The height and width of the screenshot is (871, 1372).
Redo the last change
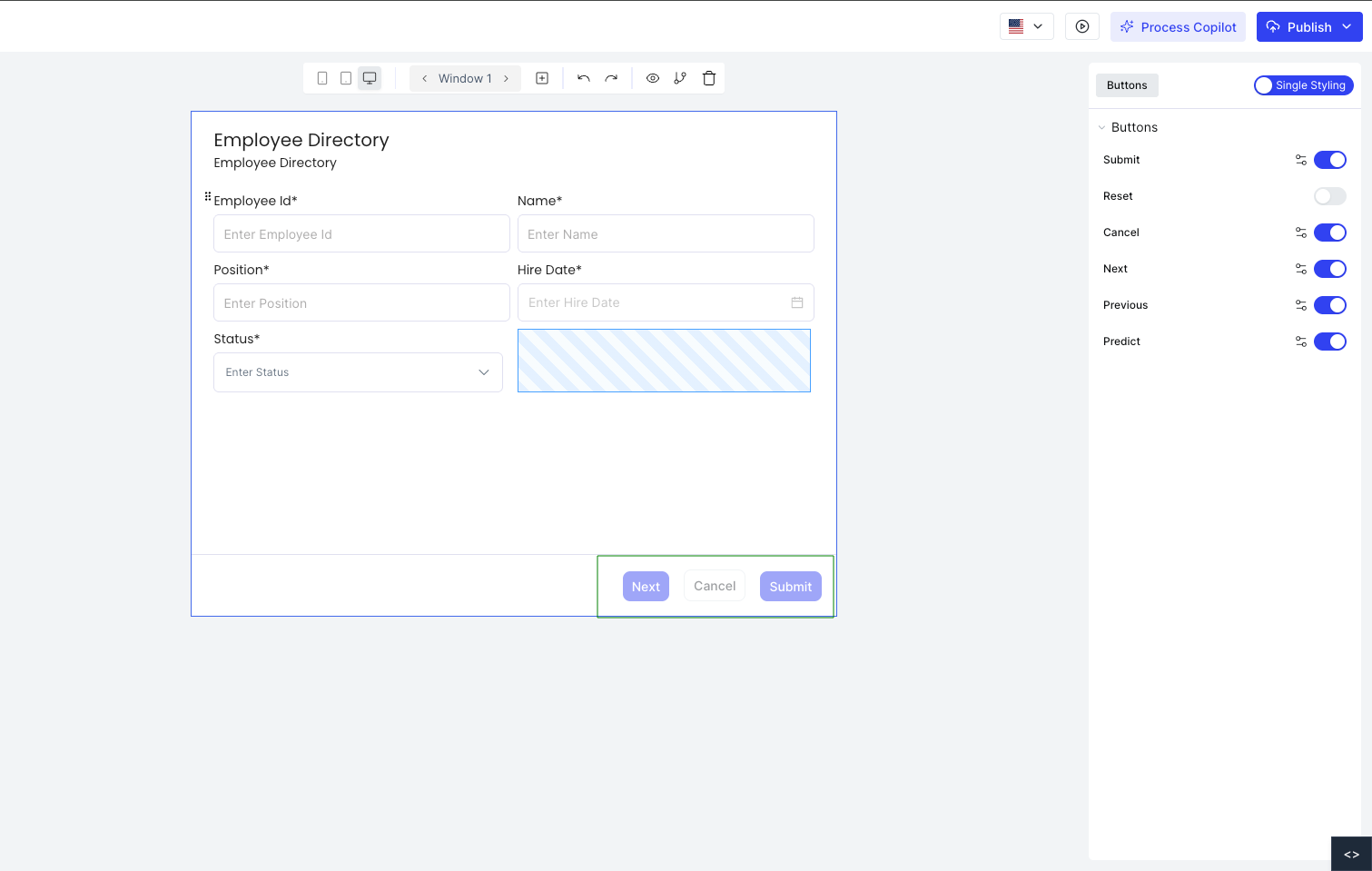[x=611, y=78]
